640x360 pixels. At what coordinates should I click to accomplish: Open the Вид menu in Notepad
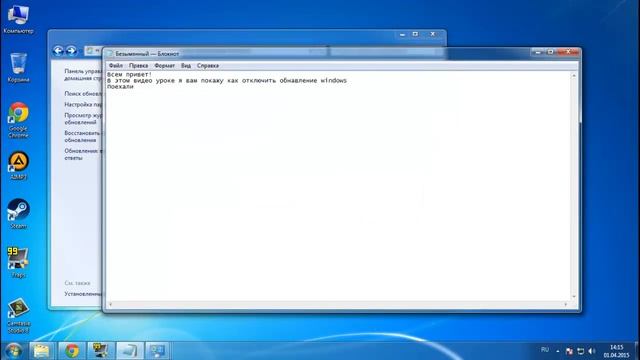click(x=186, y=65)
